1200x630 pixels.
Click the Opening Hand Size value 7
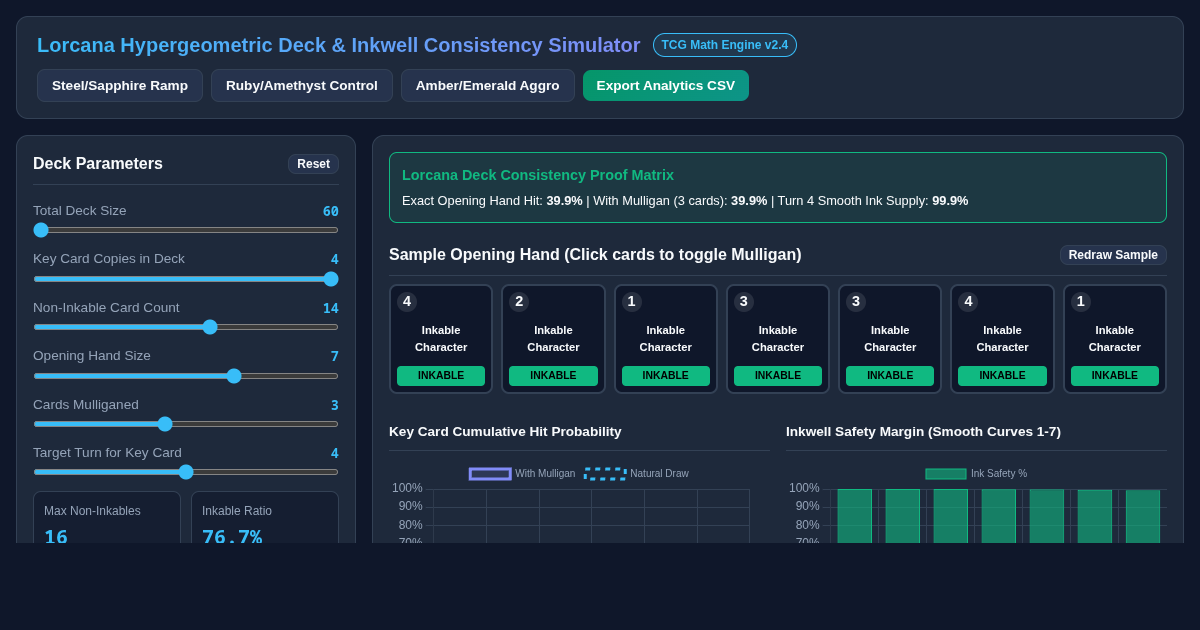tap(335, 356)
